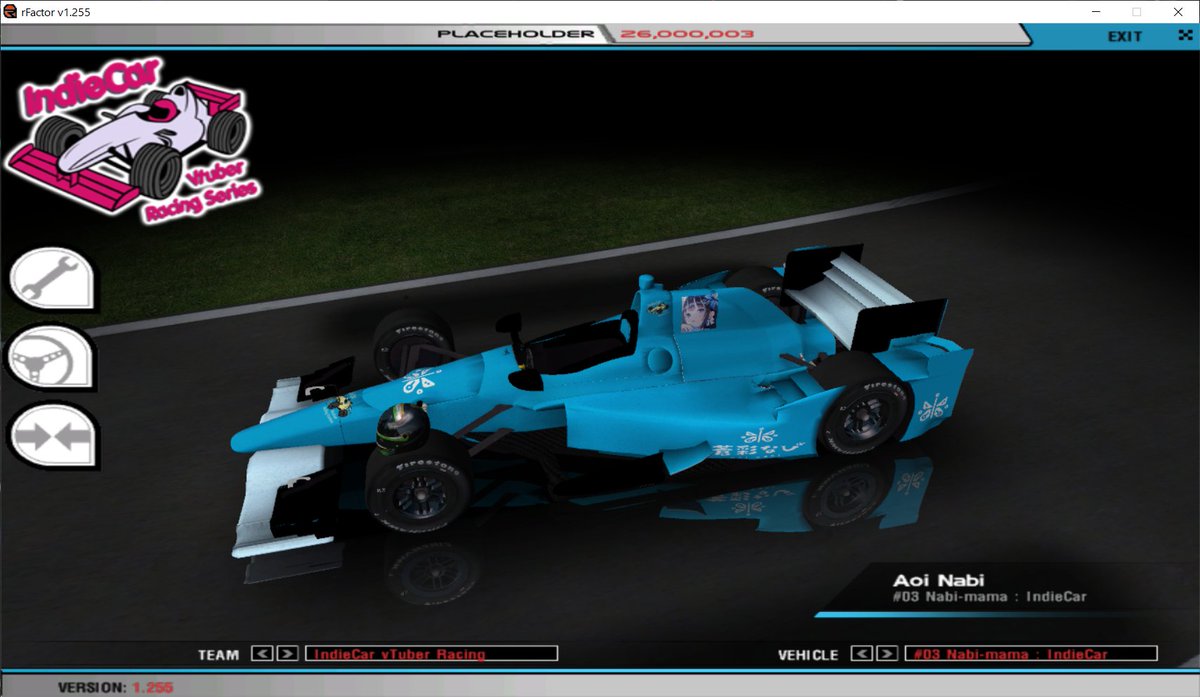Click the IndieCar Vtuber Racing Series logo
Screen dimensions: 1200x697
coord(134,140)
